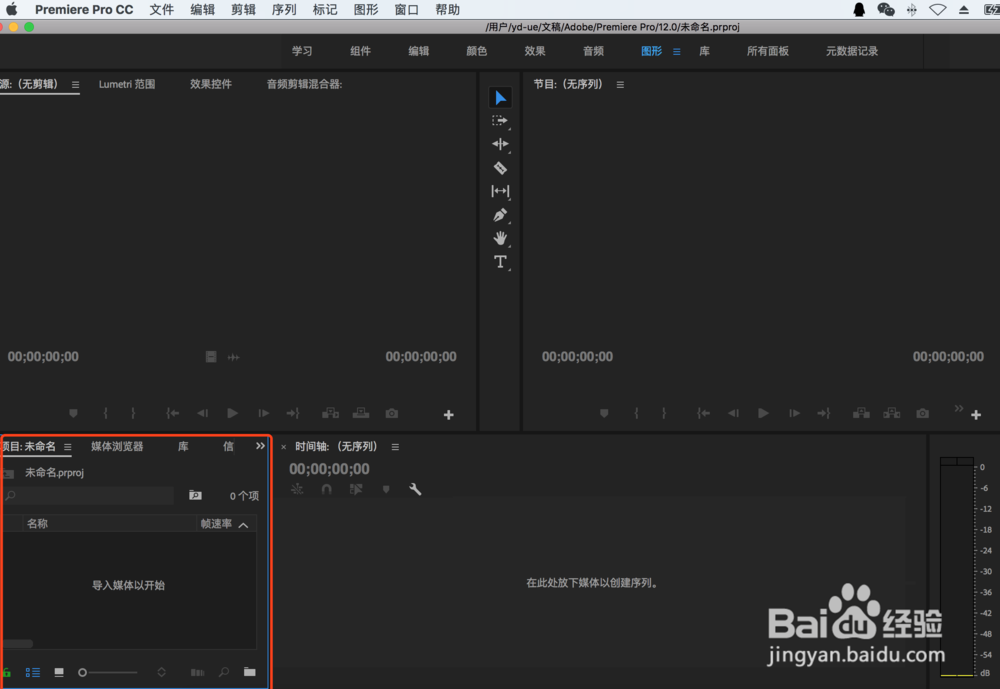1000x689 pixels.
Task: Open 节目 monitor panel menu
Action: (620, 84)
